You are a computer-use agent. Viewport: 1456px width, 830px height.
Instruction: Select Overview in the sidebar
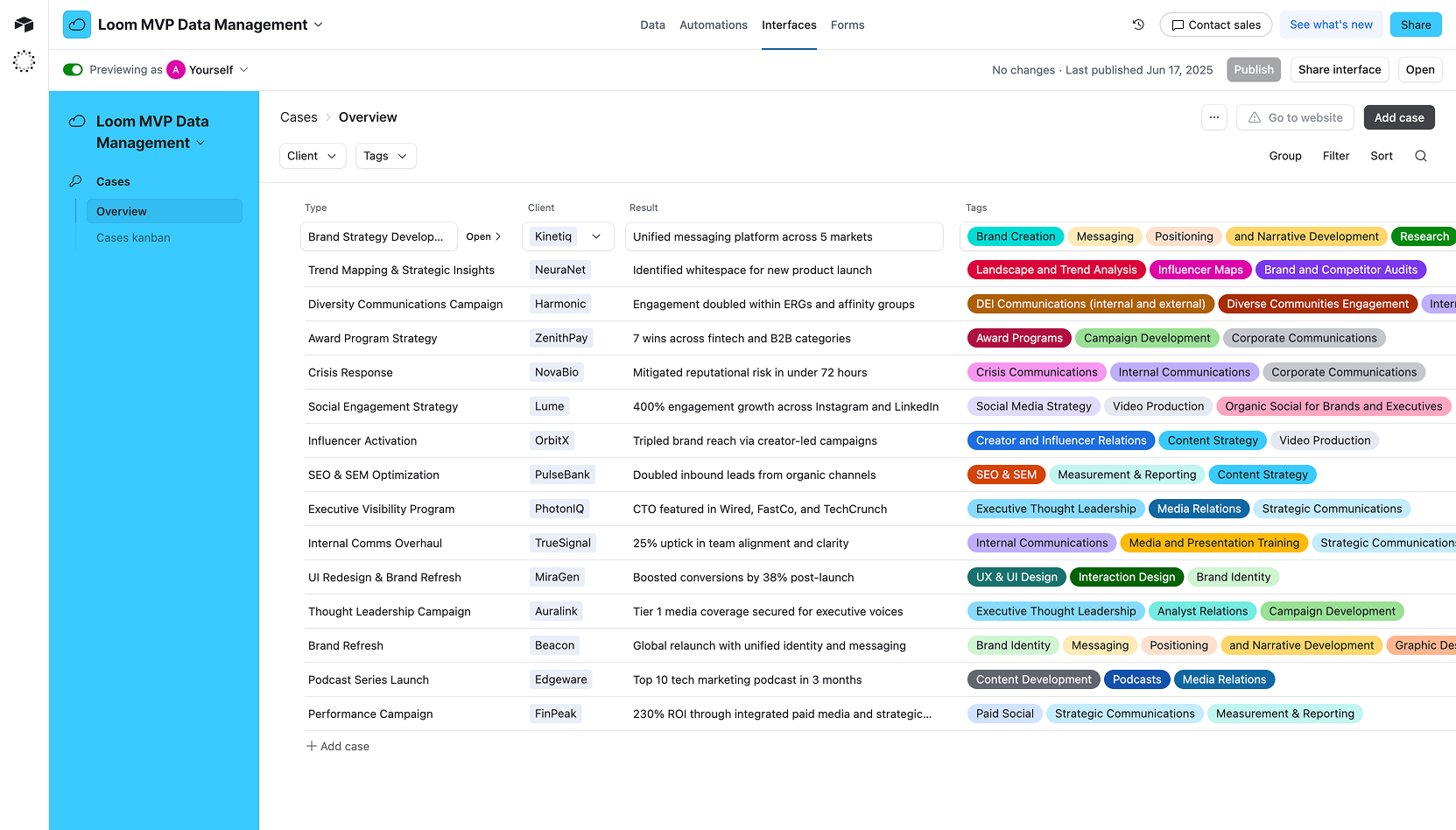[164, 211]
